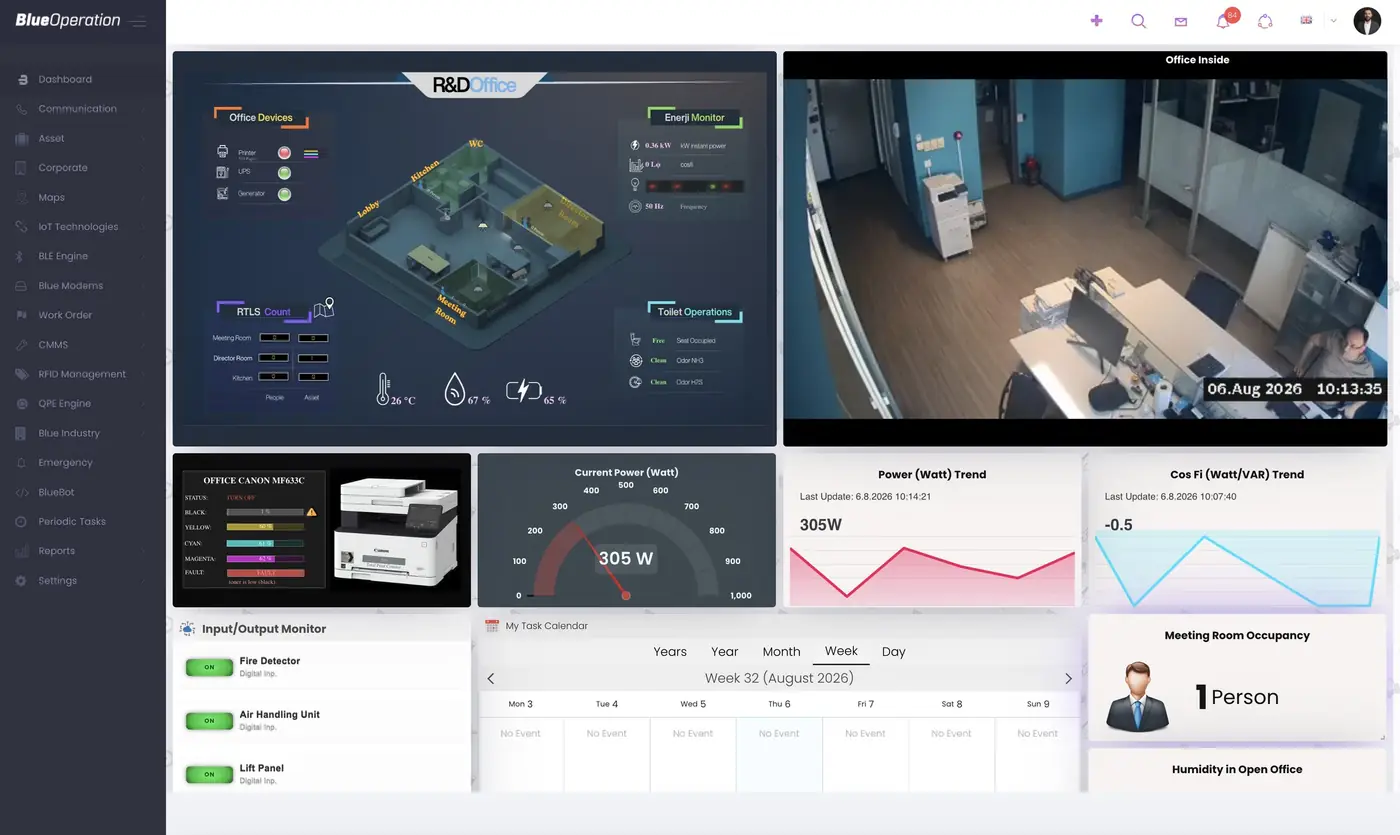The image size is (1400, 835).
Task: Toggle the sidebar hamburger menu
Action: (x=137, y=22)
